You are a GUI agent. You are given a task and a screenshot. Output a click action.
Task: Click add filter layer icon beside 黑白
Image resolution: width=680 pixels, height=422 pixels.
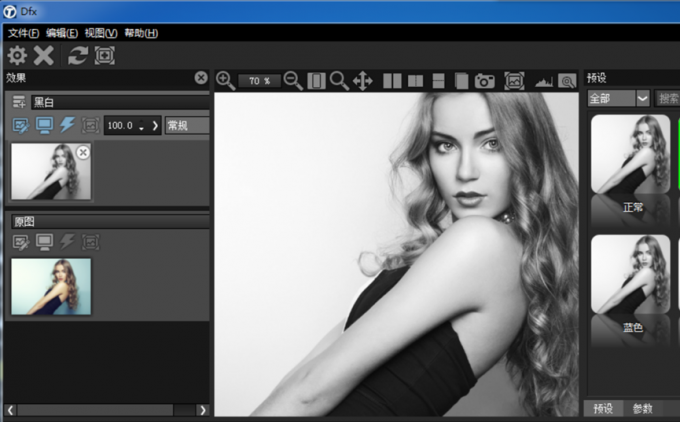click(x=19, y=102)
